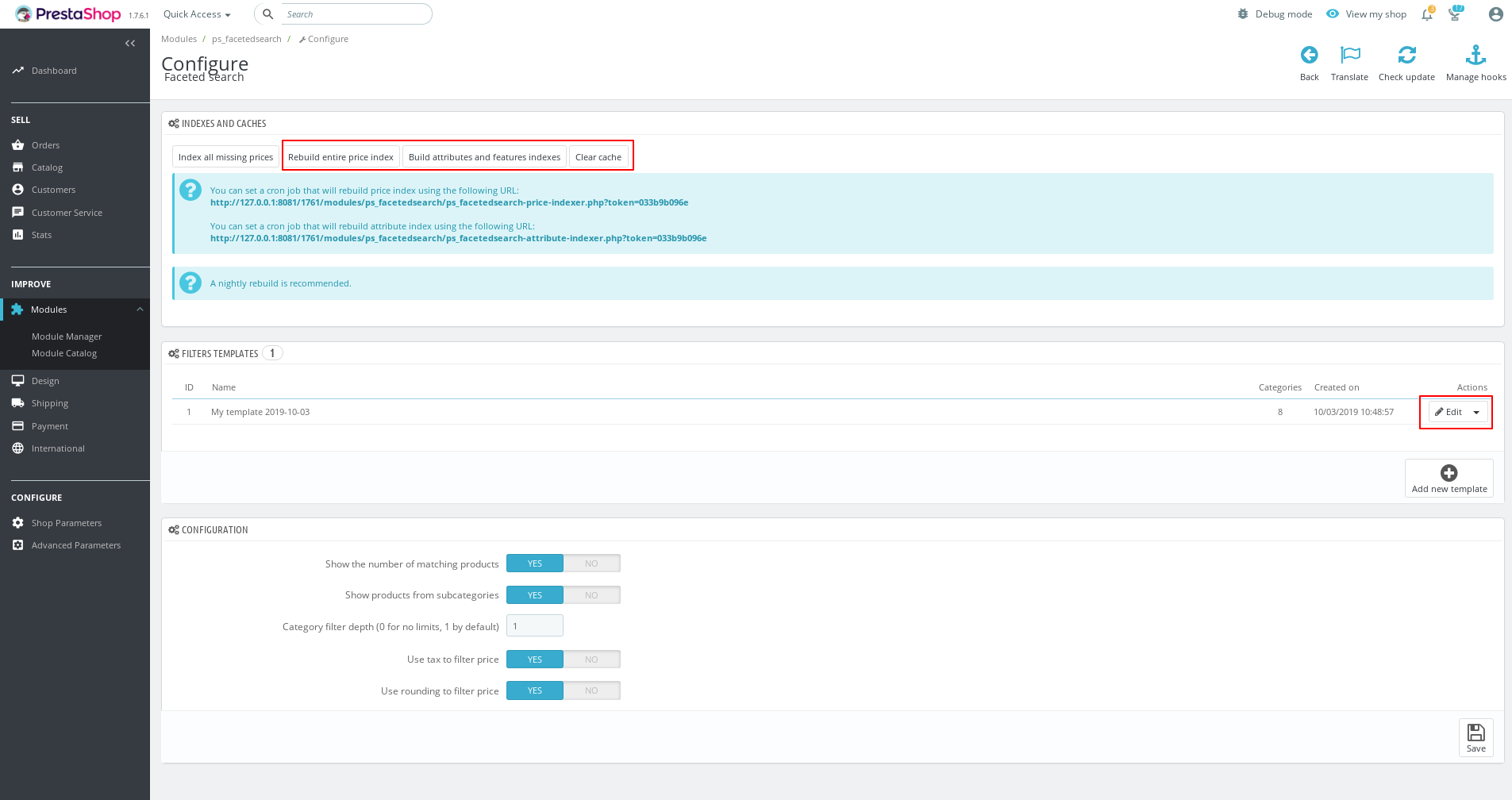Click the Category filter depth input field

coord(534,625)
